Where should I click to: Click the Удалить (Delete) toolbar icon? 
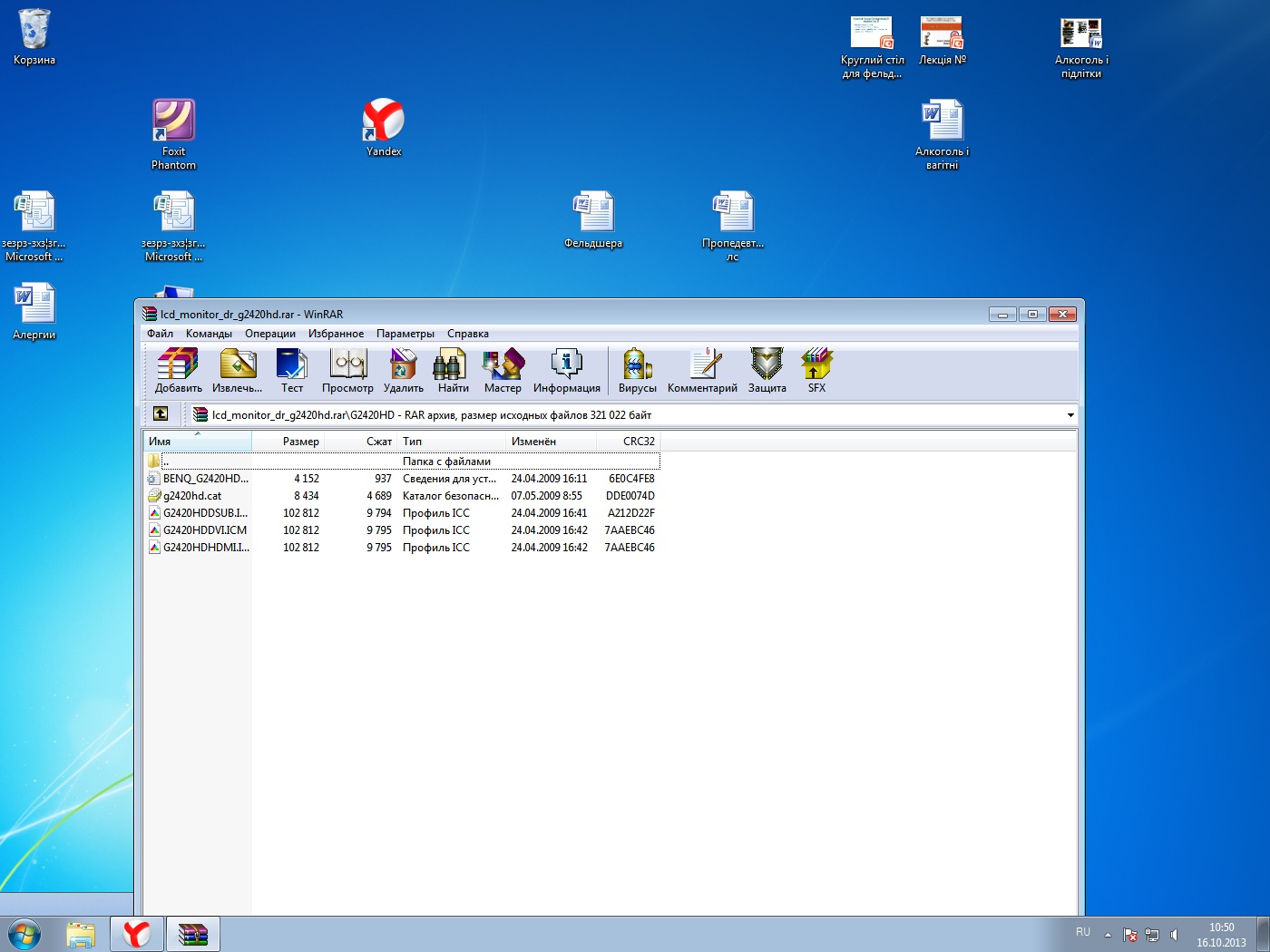click(403, 371)
